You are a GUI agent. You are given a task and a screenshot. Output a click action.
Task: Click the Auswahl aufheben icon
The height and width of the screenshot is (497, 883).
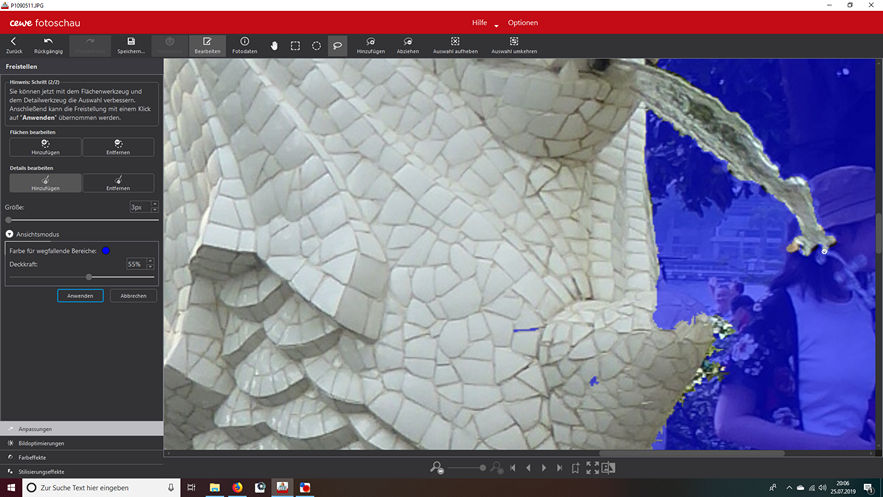tap(455, 42)
